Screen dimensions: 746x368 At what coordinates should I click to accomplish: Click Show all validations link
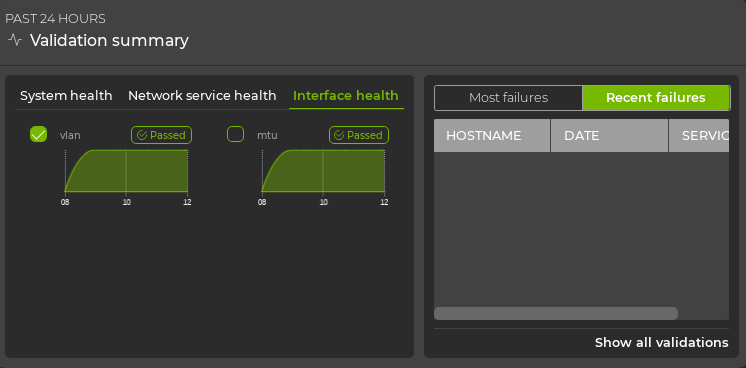pyautogui.click(x=661, y=342)
